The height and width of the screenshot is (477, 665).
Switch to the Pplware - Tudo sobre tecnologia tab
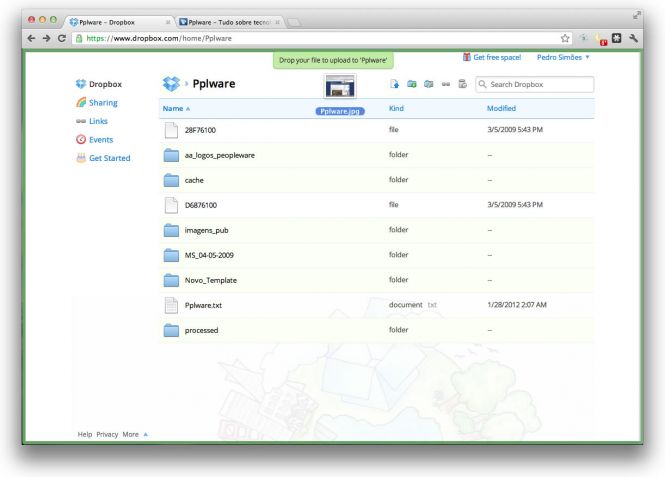[x=229, y=22]
